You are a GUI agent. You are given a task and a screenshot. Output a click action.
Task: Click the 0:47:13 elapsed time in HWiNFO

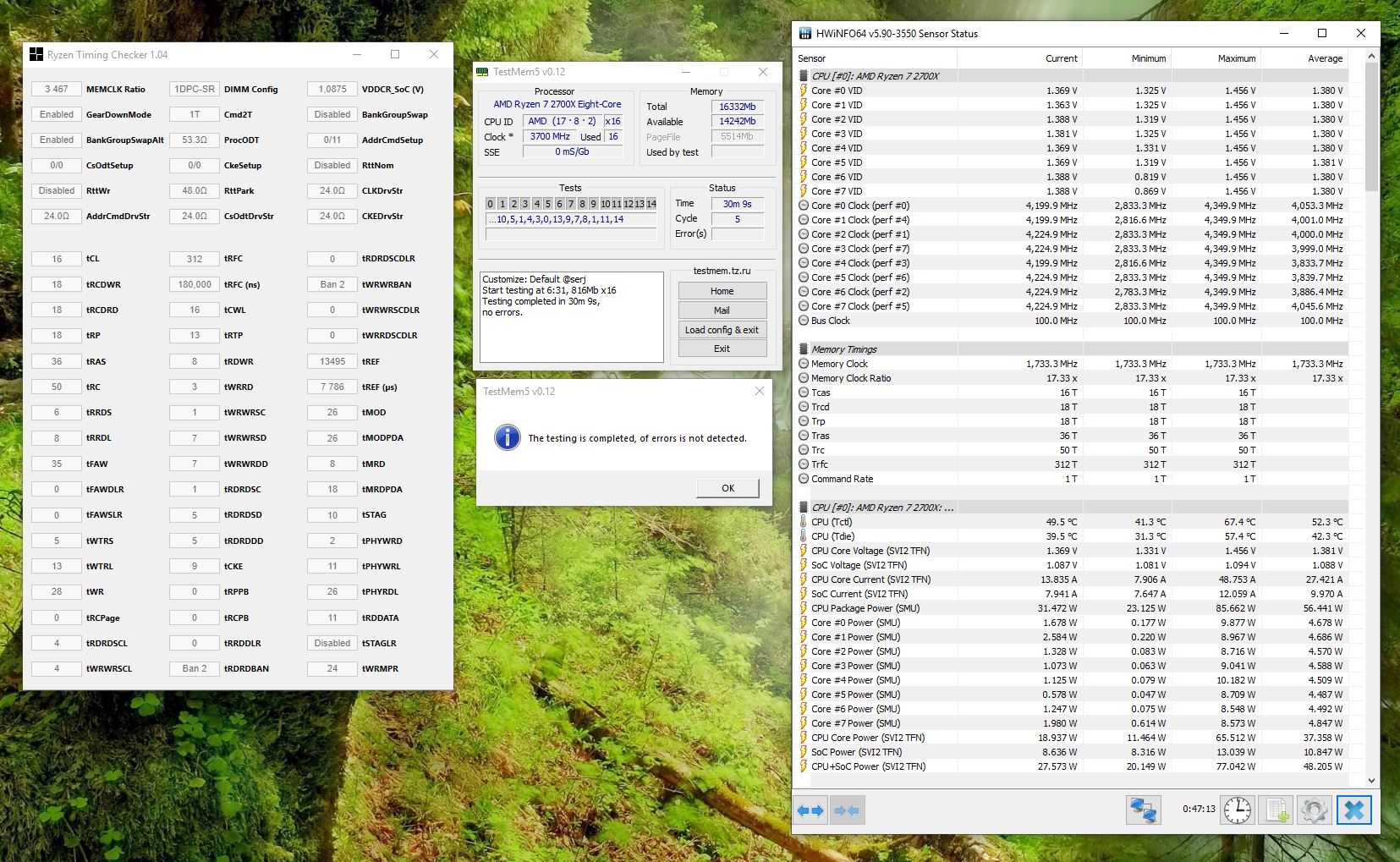click(x=1199, y=810)
